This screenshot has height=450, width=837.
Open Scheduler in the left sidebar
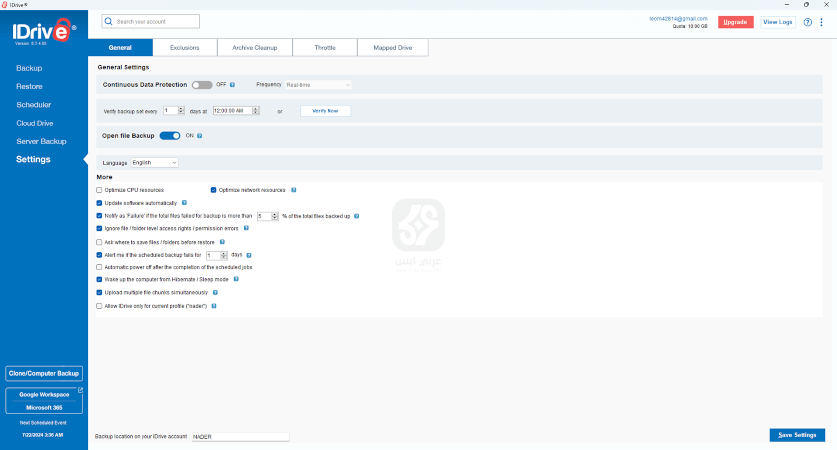pos(34,104)
